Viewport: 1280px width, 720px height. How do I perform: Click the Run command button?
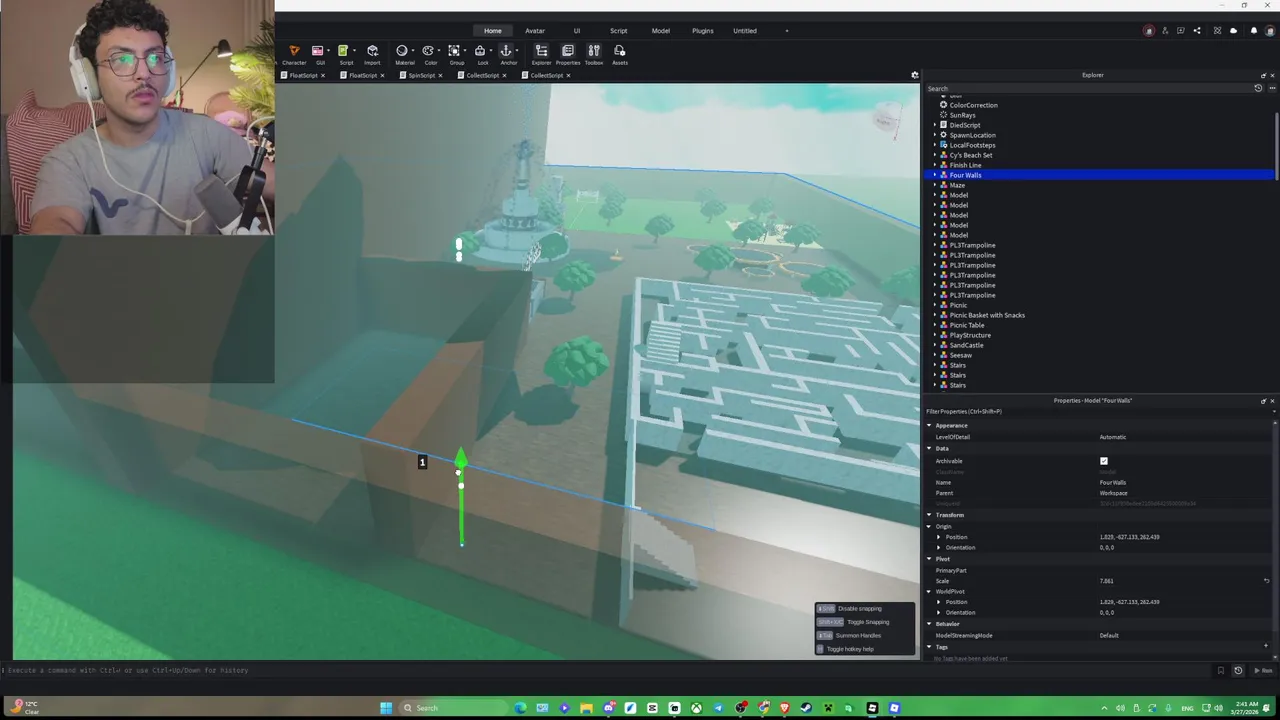pos(1264,671)
